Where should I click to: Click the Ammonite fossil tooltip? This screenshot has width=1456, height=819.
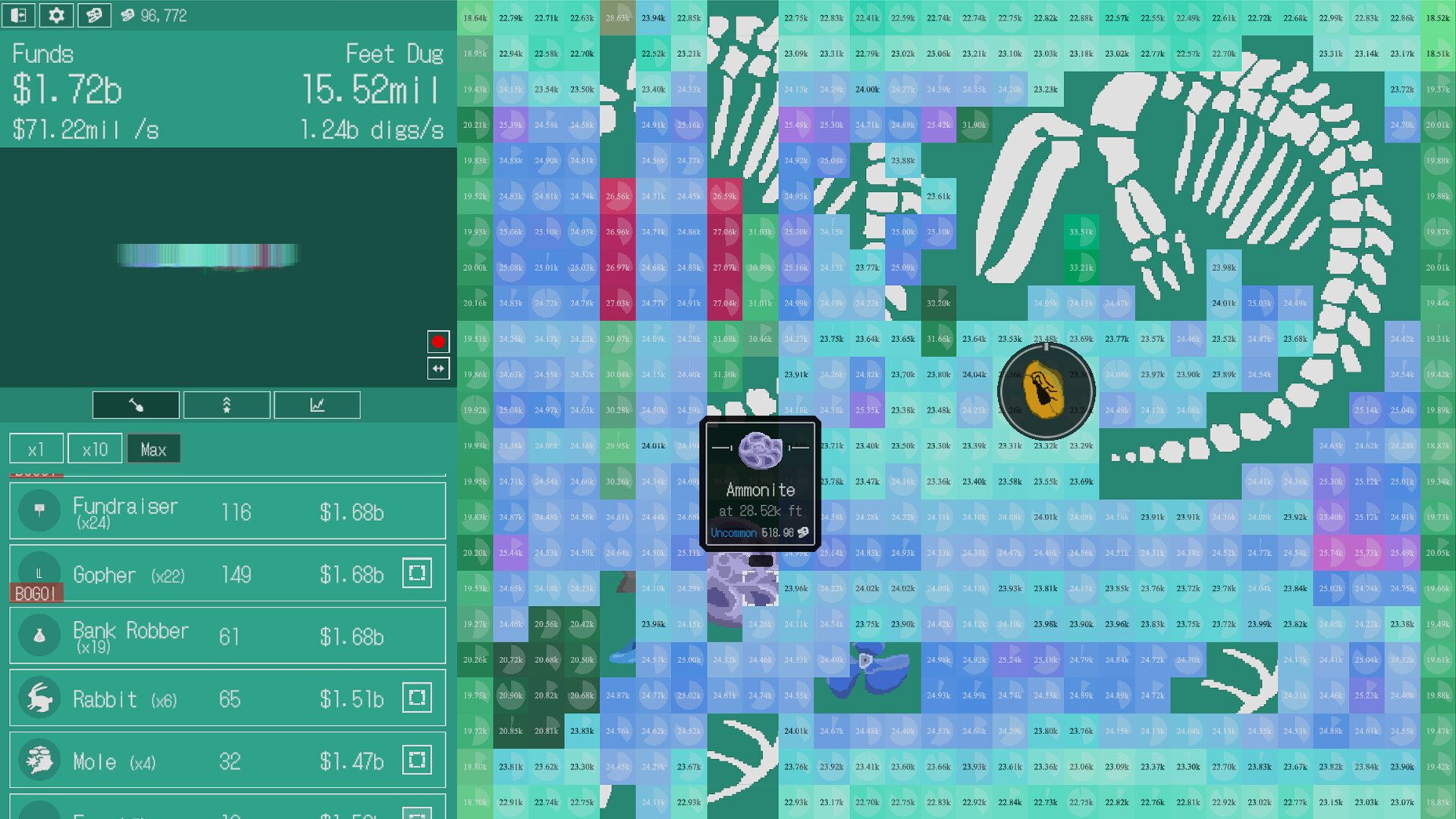pos(759,483)
